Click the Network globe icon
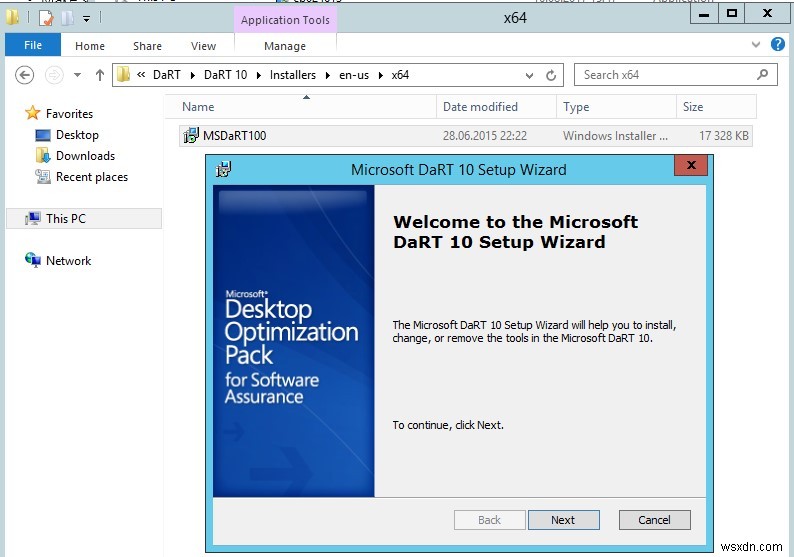Screen dimensions: 794x557 click(33, 260)
